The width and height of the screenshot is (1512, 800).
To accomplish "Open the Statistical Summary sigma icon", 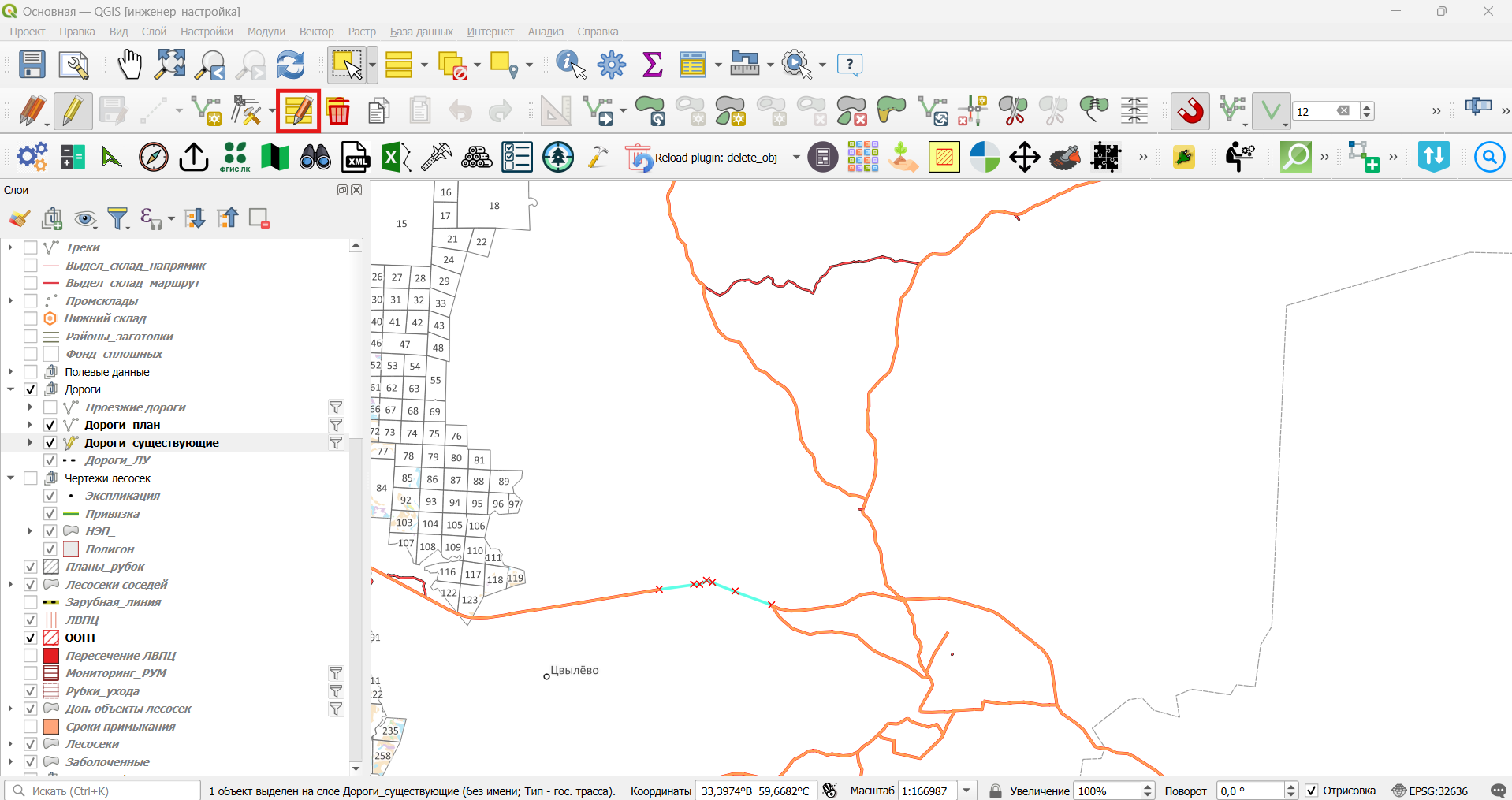I will coord(652,65).
